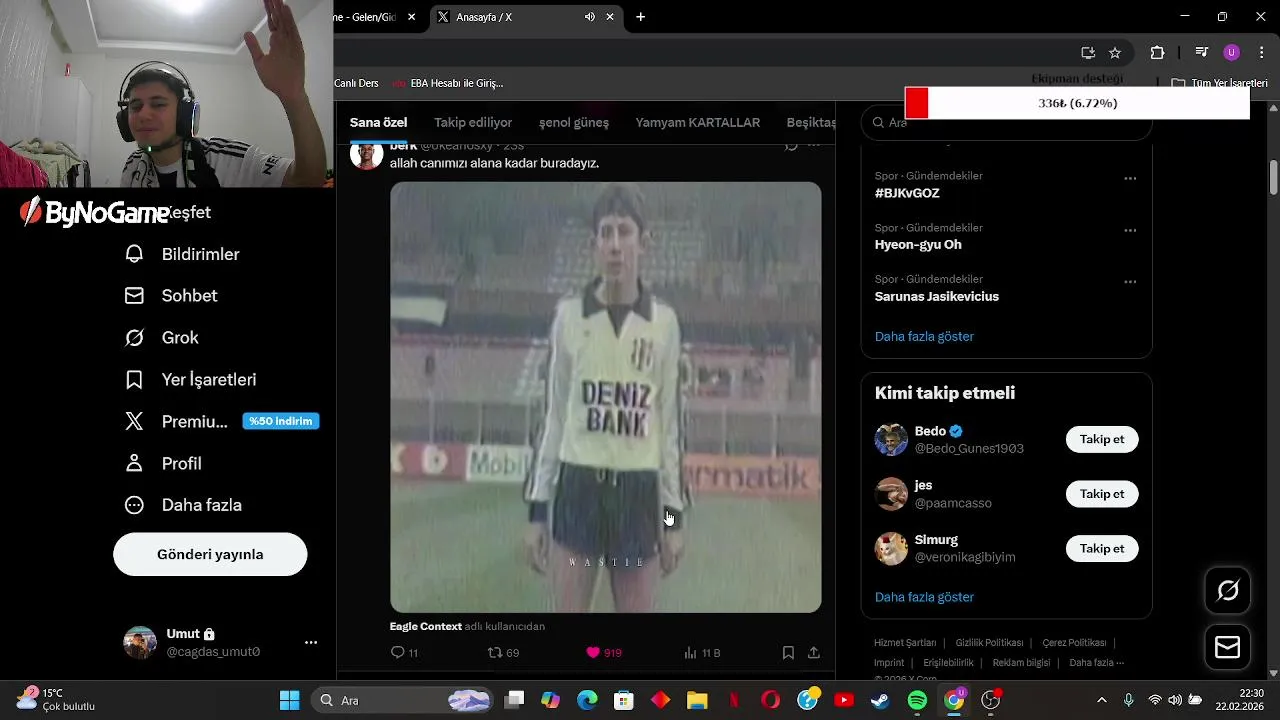Bookmark this page with star icon
This screenshot has width=1280, height=720.
tap(1115, 52)
